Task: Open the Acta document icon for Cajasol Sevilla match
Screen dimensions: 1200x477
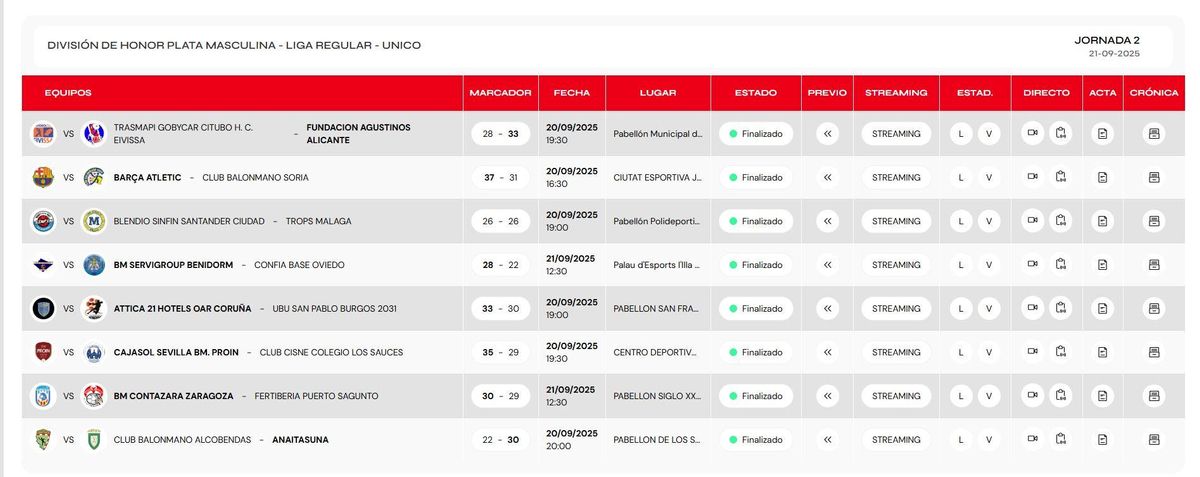Action: point(1103,353)
